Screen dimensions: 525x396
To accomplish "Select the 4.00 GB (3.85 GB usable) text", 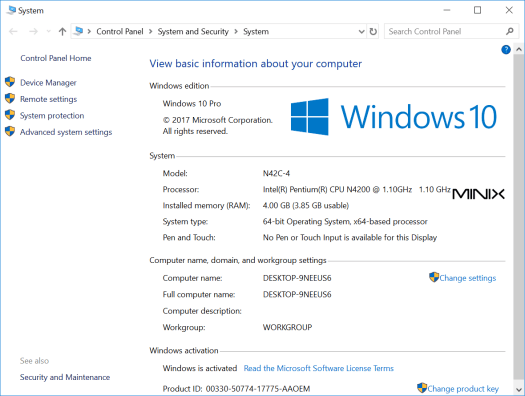I will pyautogui.click(x=306, y=205).
